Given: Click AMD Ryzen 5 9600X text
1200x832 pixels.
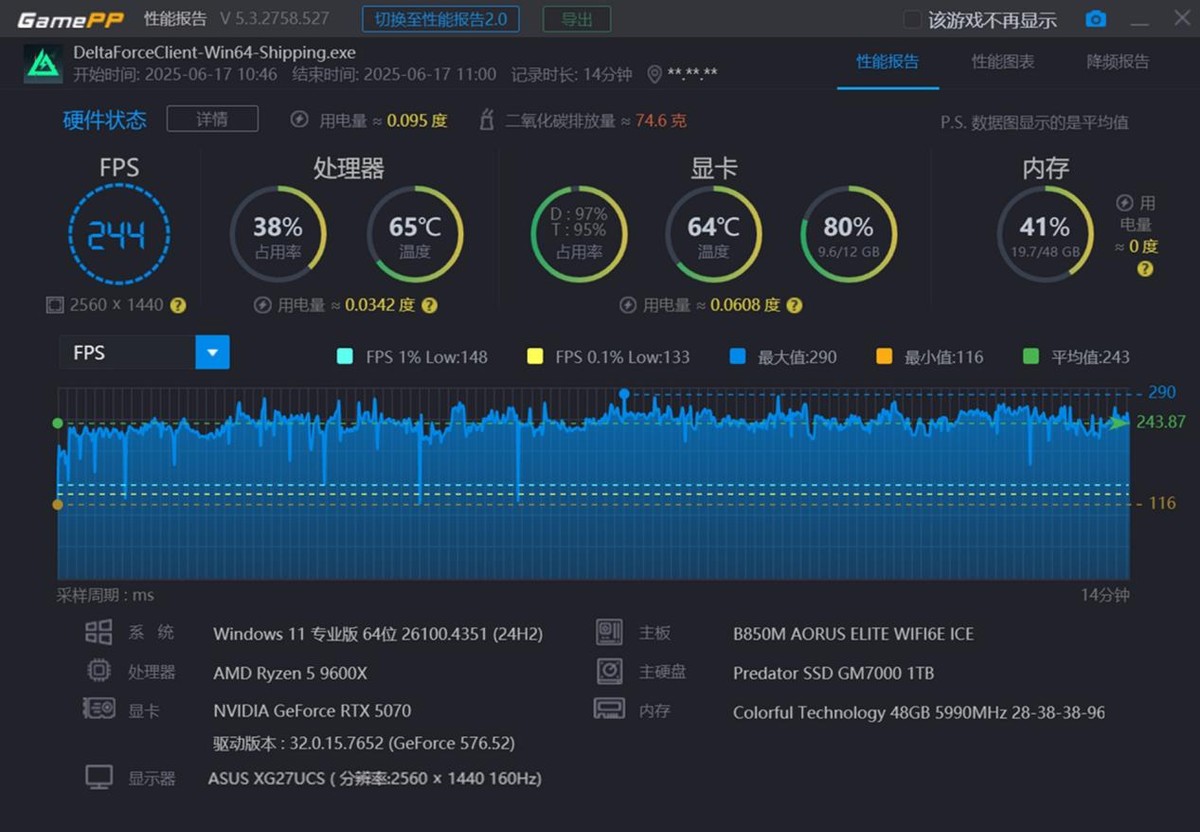Looking at the screenshot, I should click(290, 673).
